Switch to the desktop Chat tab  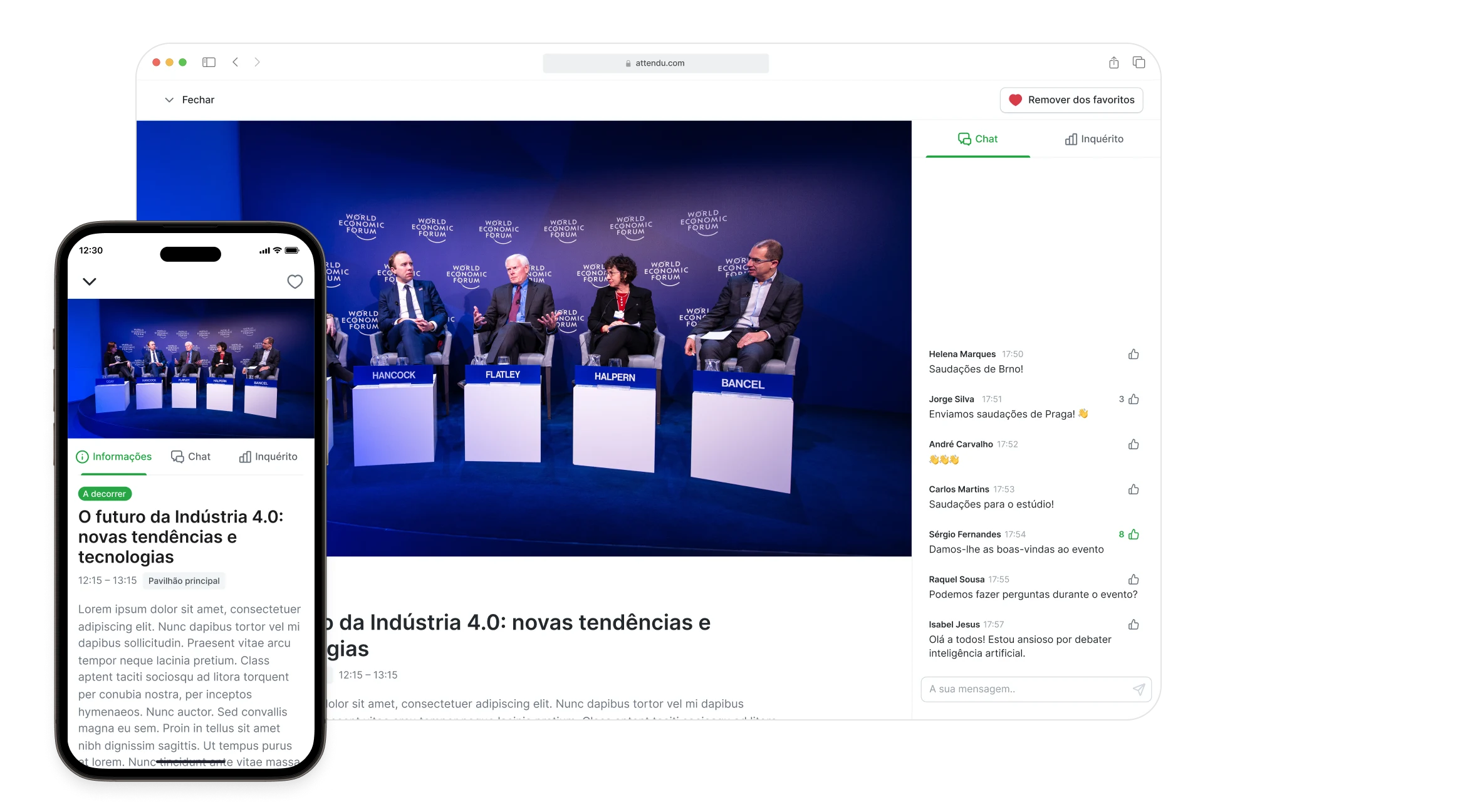click(x=977, y=139)
